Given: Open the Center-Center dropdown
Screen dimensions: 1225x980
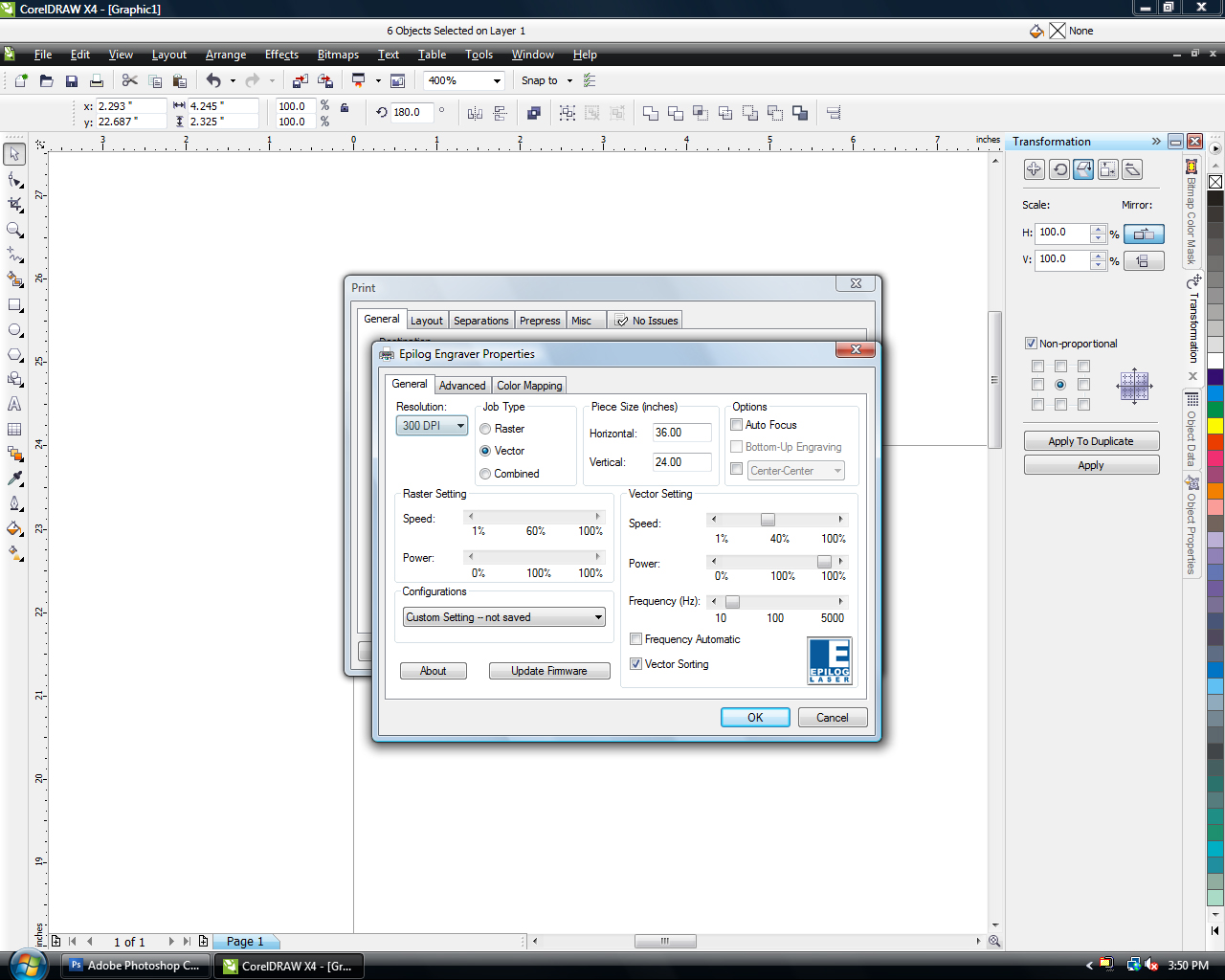Looking at the screenshot, I should (795, 471).
